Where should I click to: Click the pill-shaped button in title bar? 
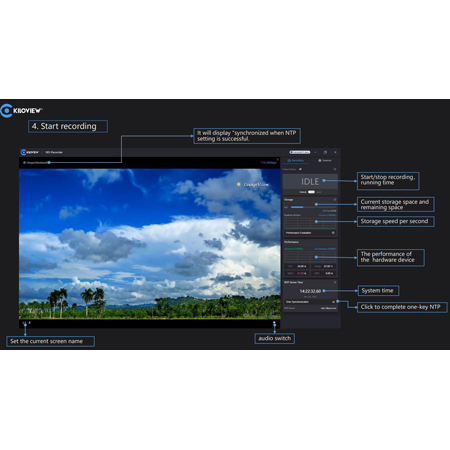tap(300, 152)
